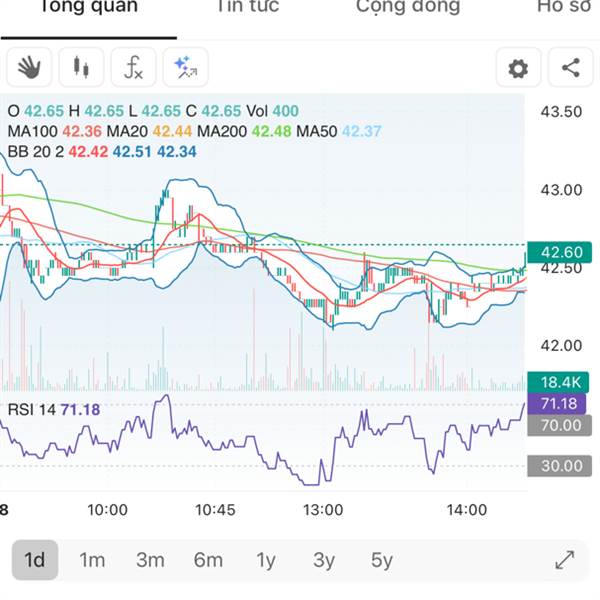Click the RSI 14 indicator label
Viewport: 600px width, 600px height.
pos(54,410)
